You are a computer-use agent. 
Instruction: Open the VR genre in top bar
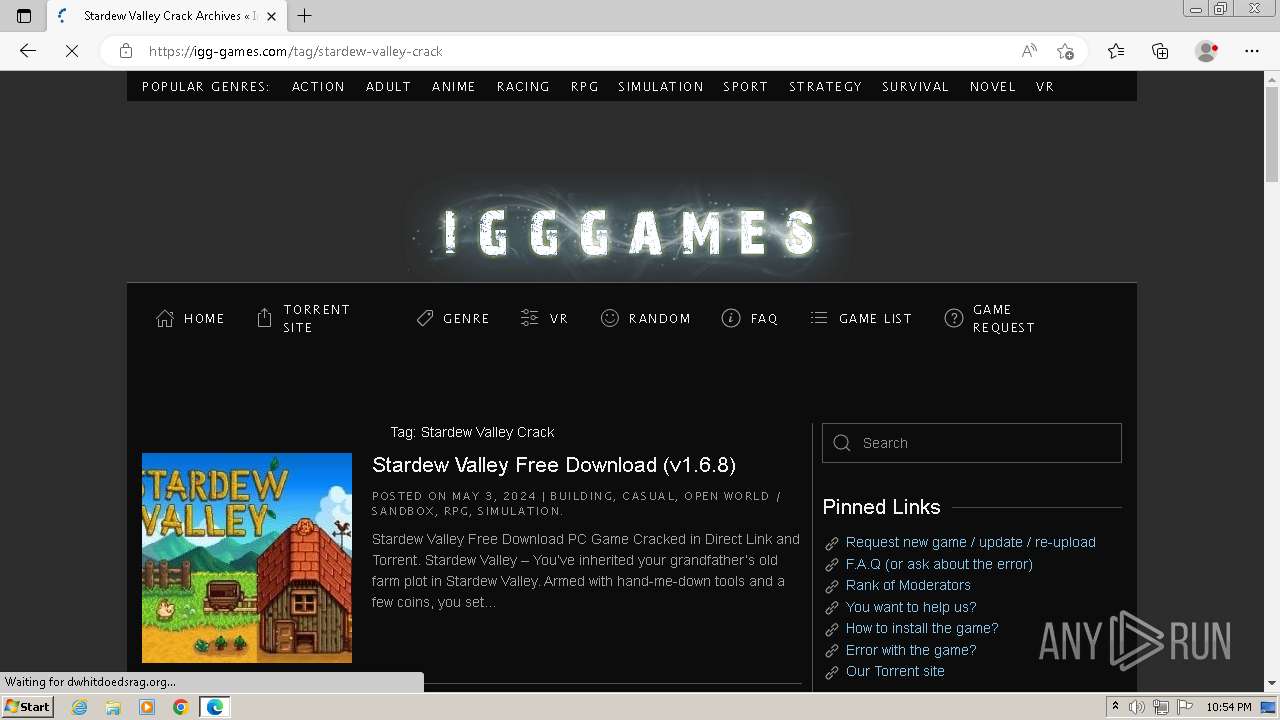tap(1045, 87)
